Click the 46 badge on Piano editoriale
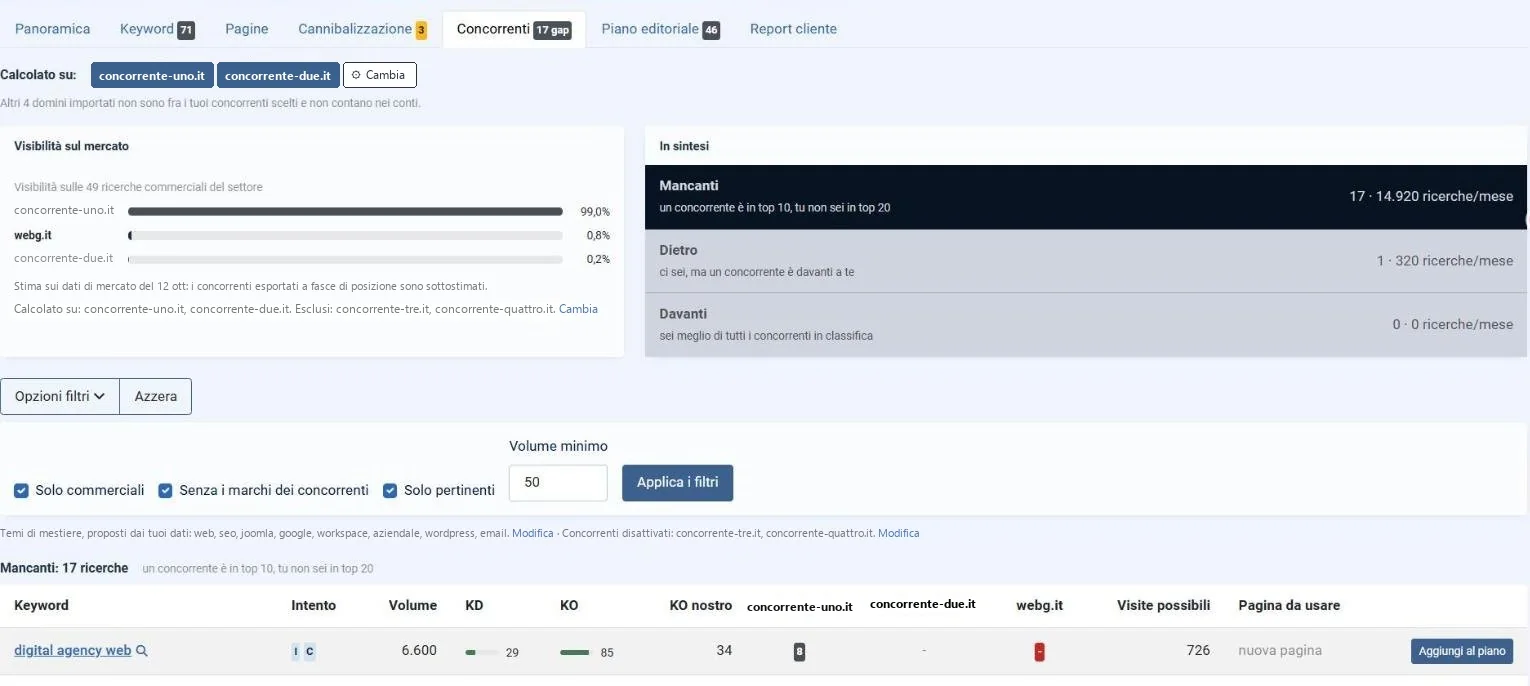Screen dimensions: 1530x686 click(711, 30)
